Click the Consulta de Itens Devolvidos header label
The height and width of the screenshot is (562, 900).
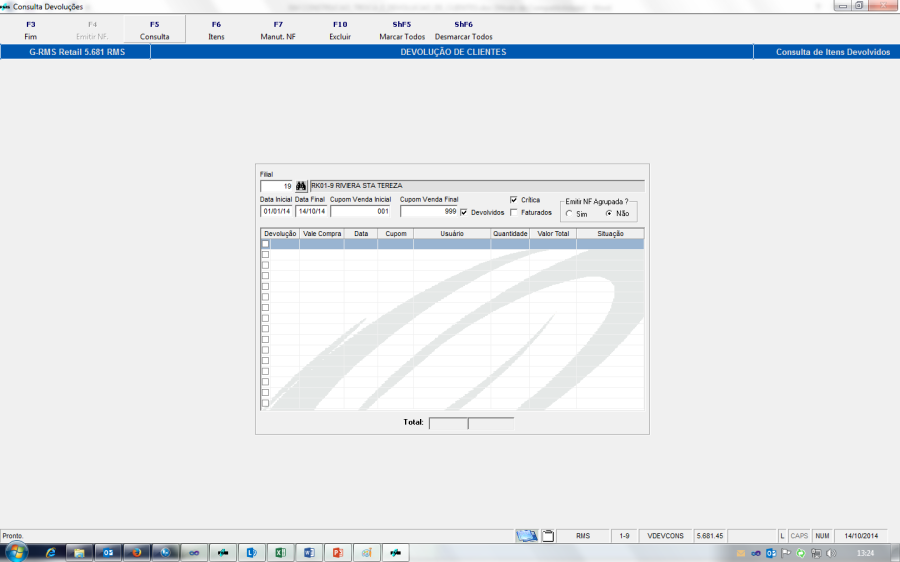(833, 52)
